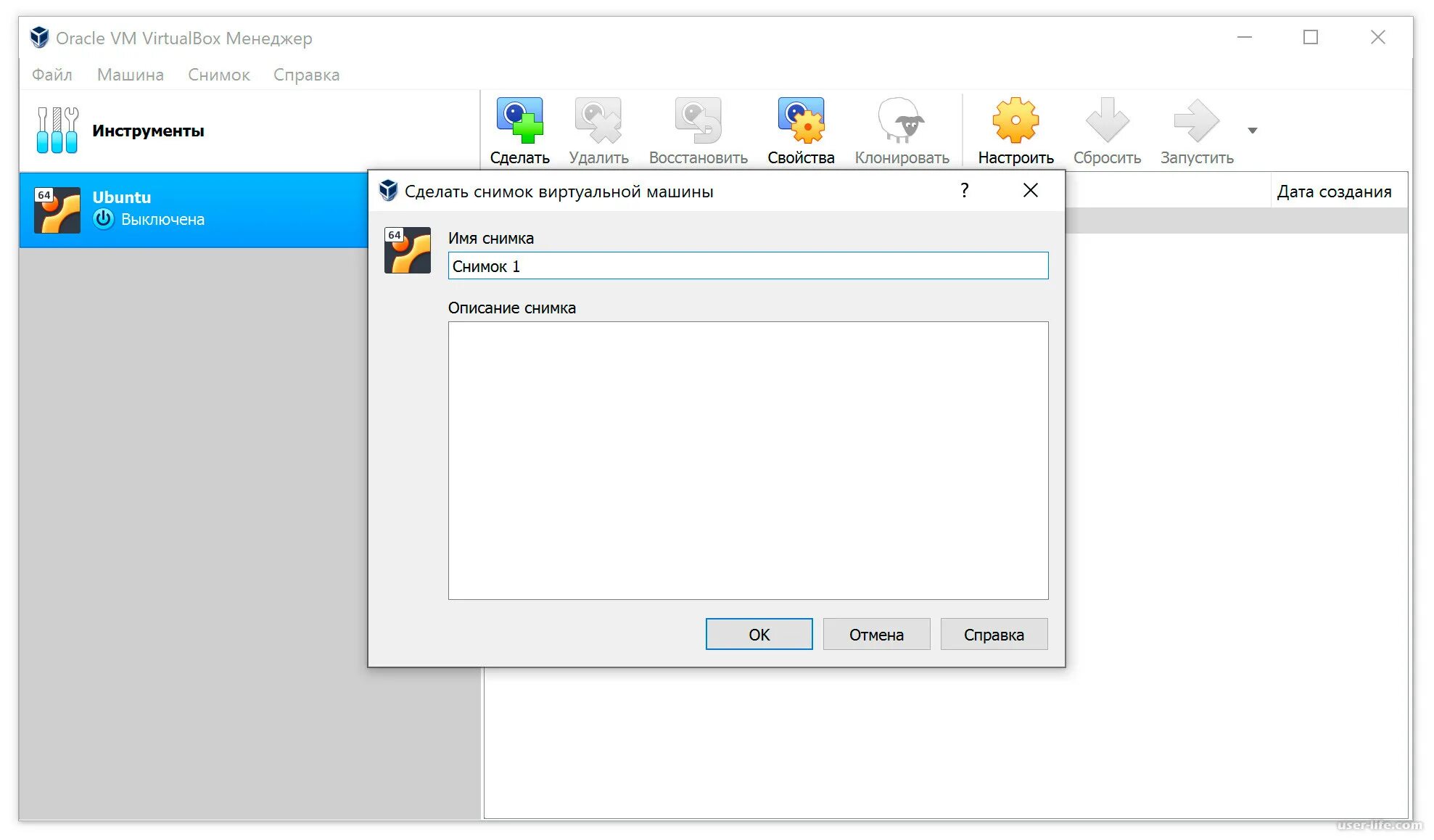This screenshot has width=1434, height=840.
Task: Click the dialog's question mark help button
Action: pos(964,191)
